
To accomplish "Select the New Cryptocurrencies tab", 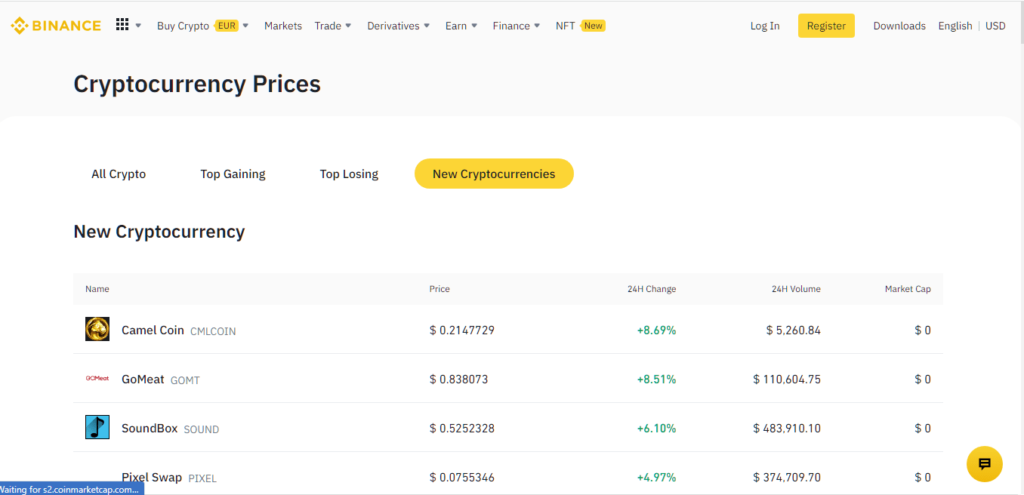I will coord(494,174).
